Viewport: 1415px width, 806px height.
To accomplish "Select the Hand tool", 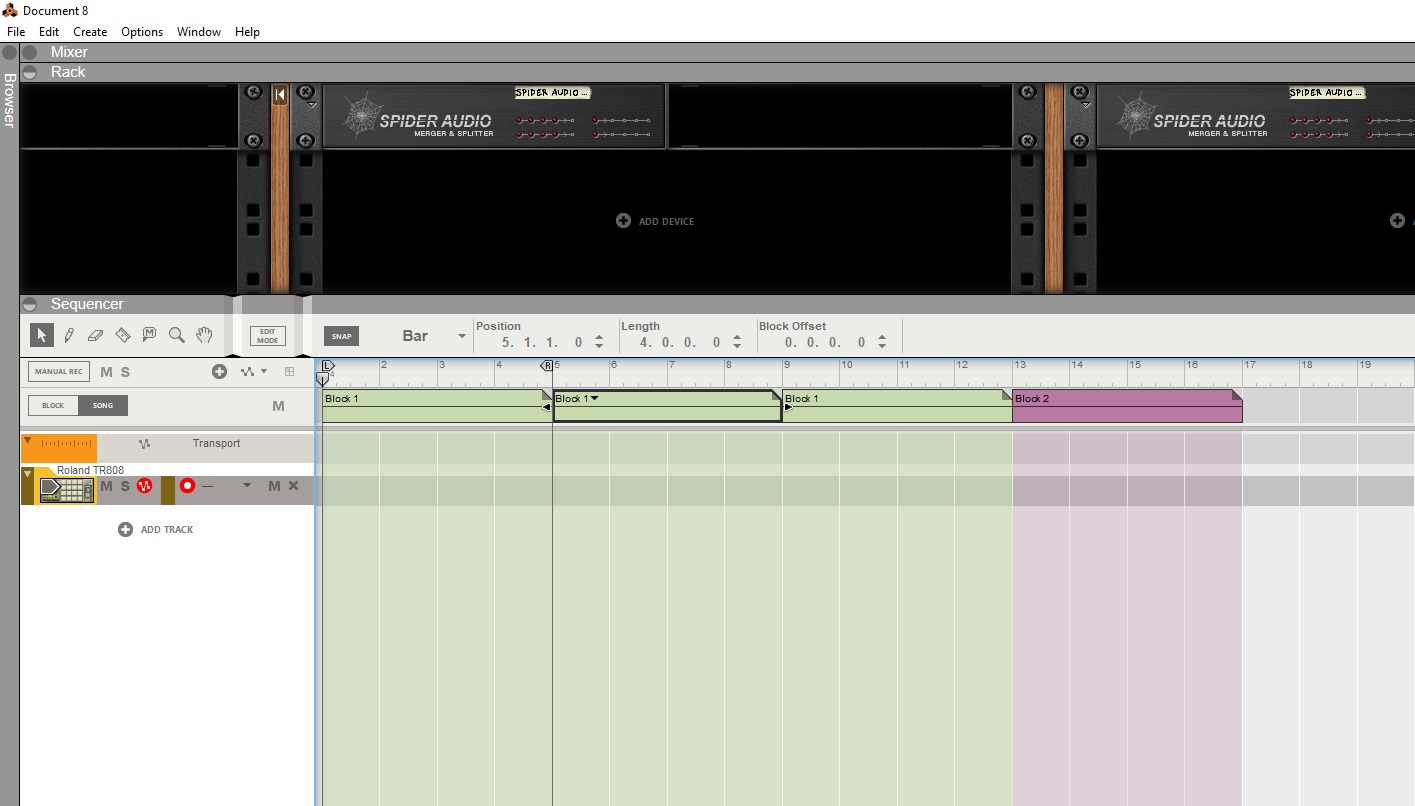I will pyautogui.click(x=204, y=335).
